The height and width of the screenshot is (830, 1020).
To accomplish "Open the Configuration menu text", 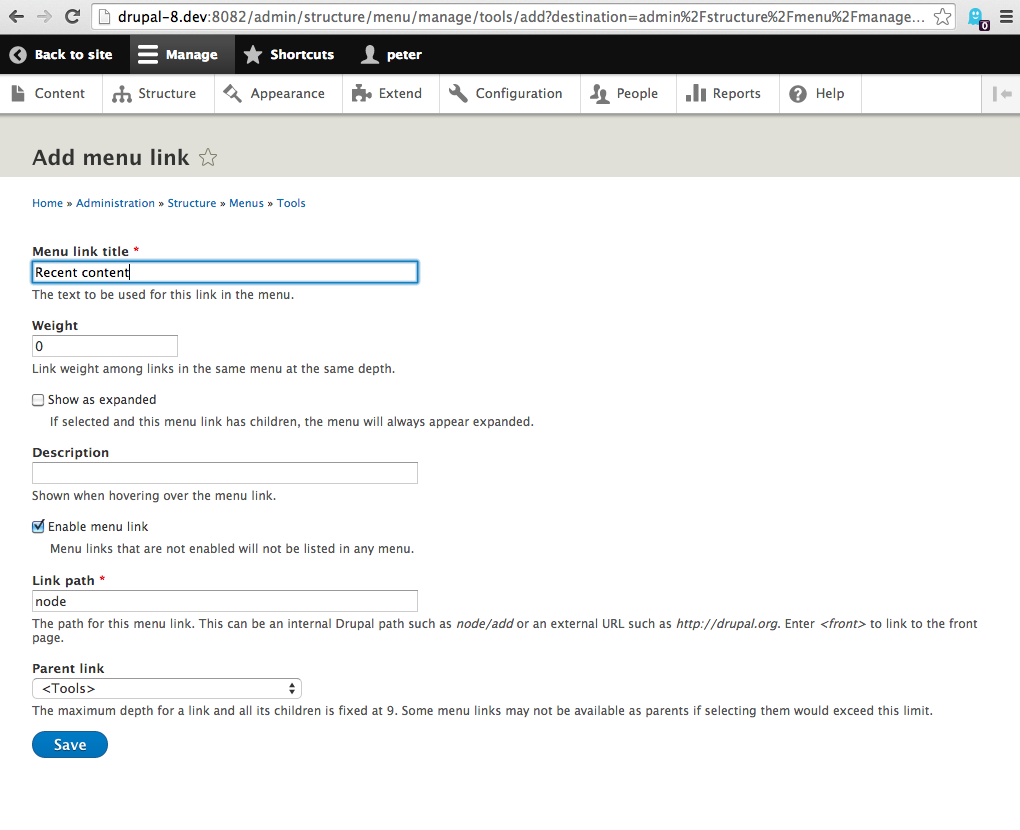I will 518,94.
